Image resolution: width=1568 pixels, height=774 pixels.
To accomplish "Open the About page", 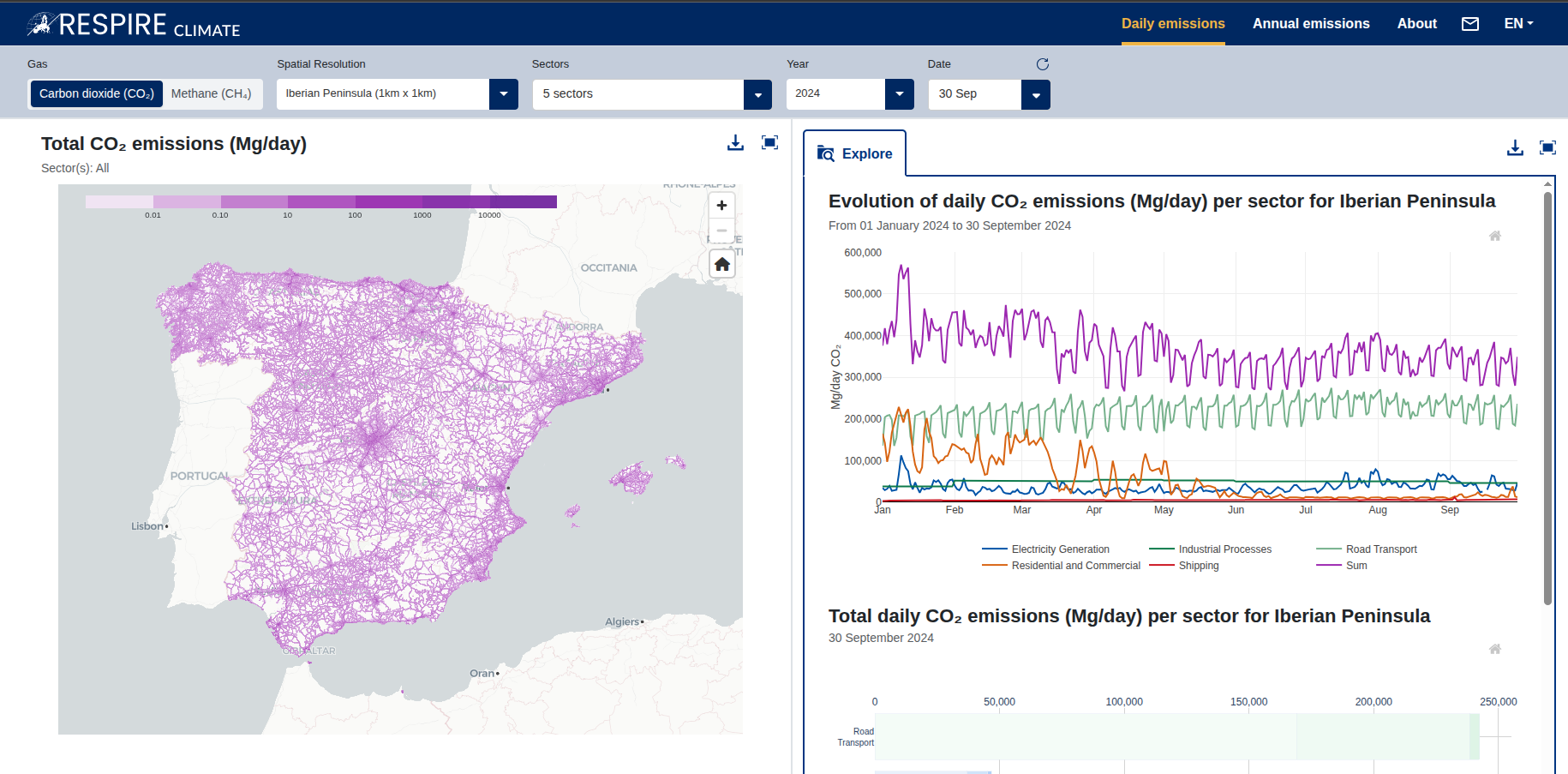I will click(x=1416, y=23).
